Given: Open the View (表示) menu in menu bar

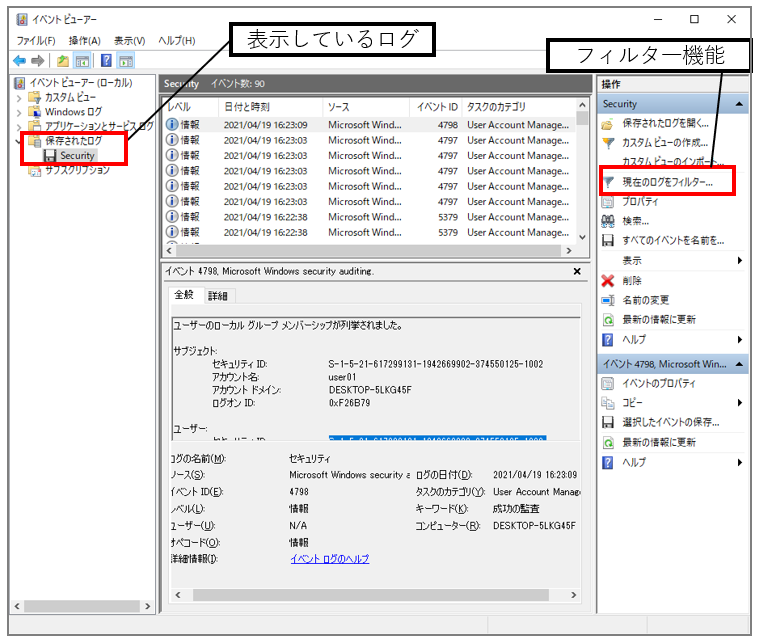Looking at the screenshot, I should [129, 41].
